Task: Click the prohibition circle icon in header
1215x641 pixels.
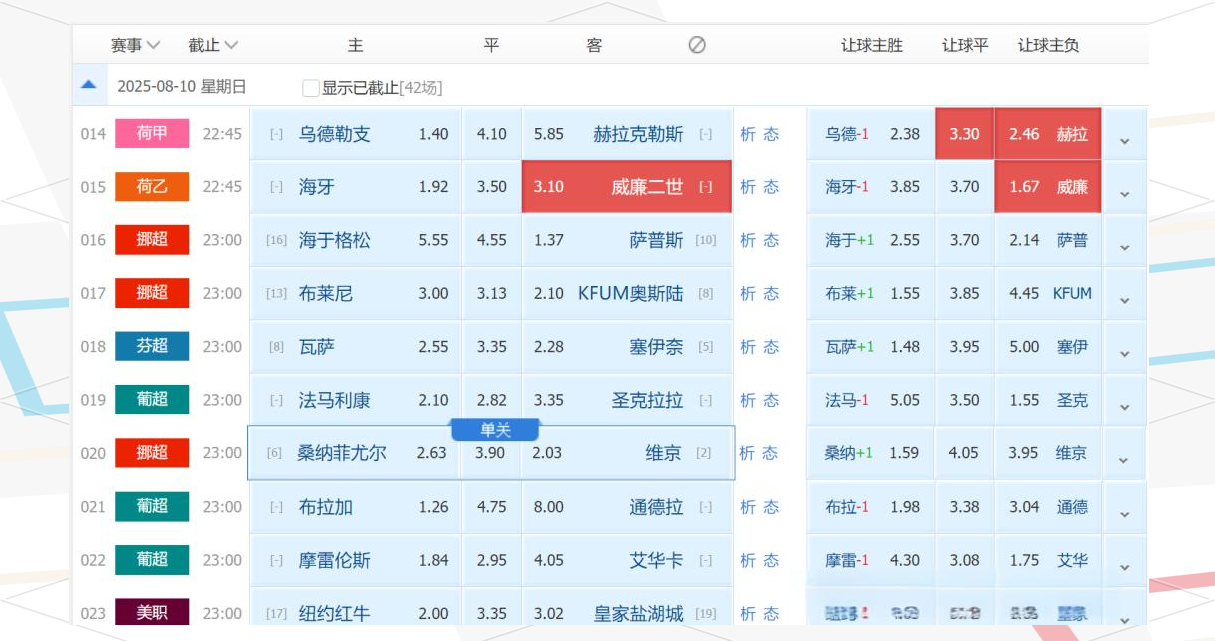Action: tap(697, 45)
